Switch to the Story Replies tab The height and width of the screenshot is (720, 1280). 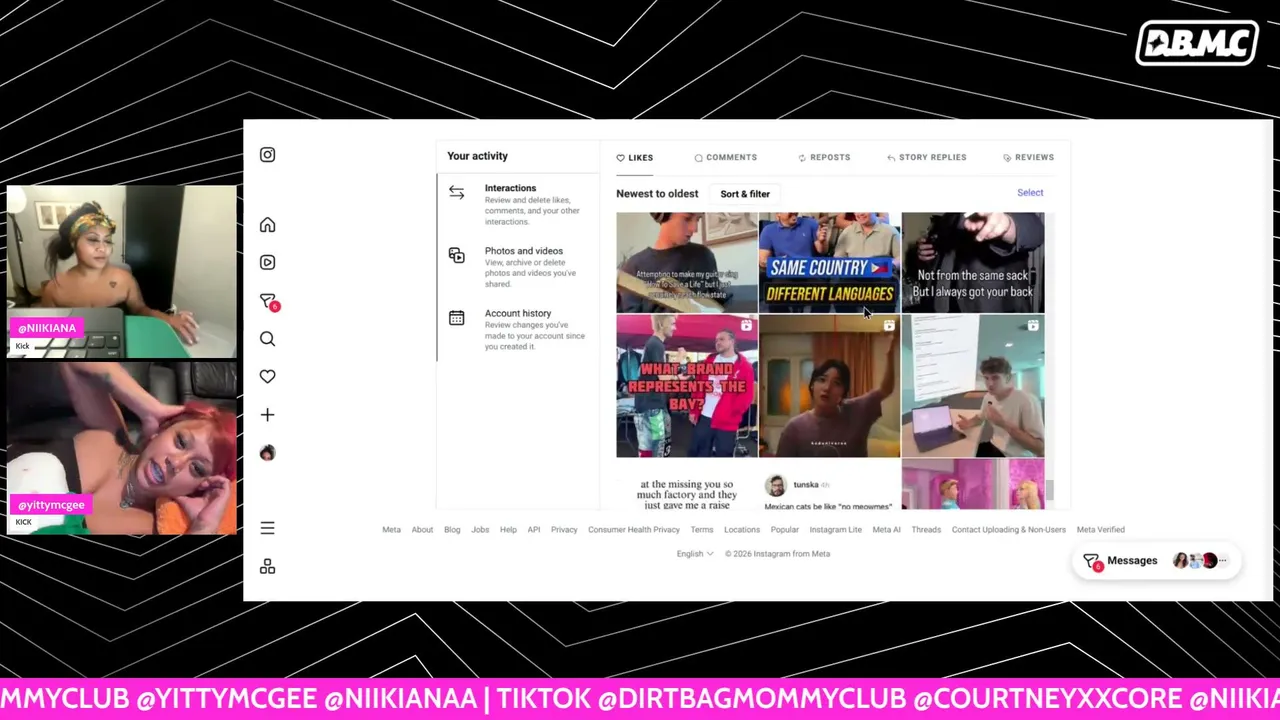(926, 158)
